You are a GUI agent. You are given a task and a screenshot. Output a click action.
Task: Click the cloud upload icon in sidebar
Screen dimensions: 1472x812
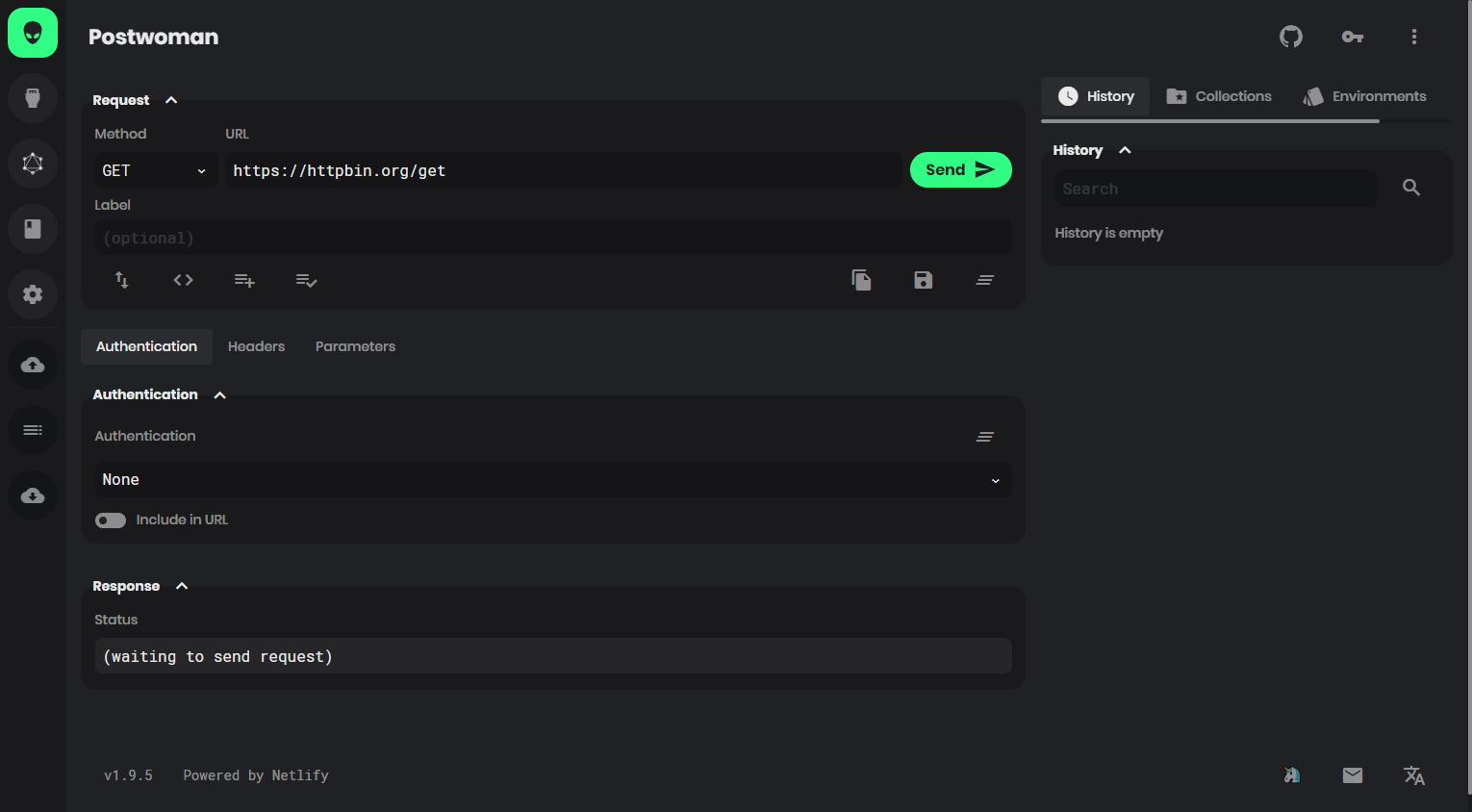(x=33, y=365)
